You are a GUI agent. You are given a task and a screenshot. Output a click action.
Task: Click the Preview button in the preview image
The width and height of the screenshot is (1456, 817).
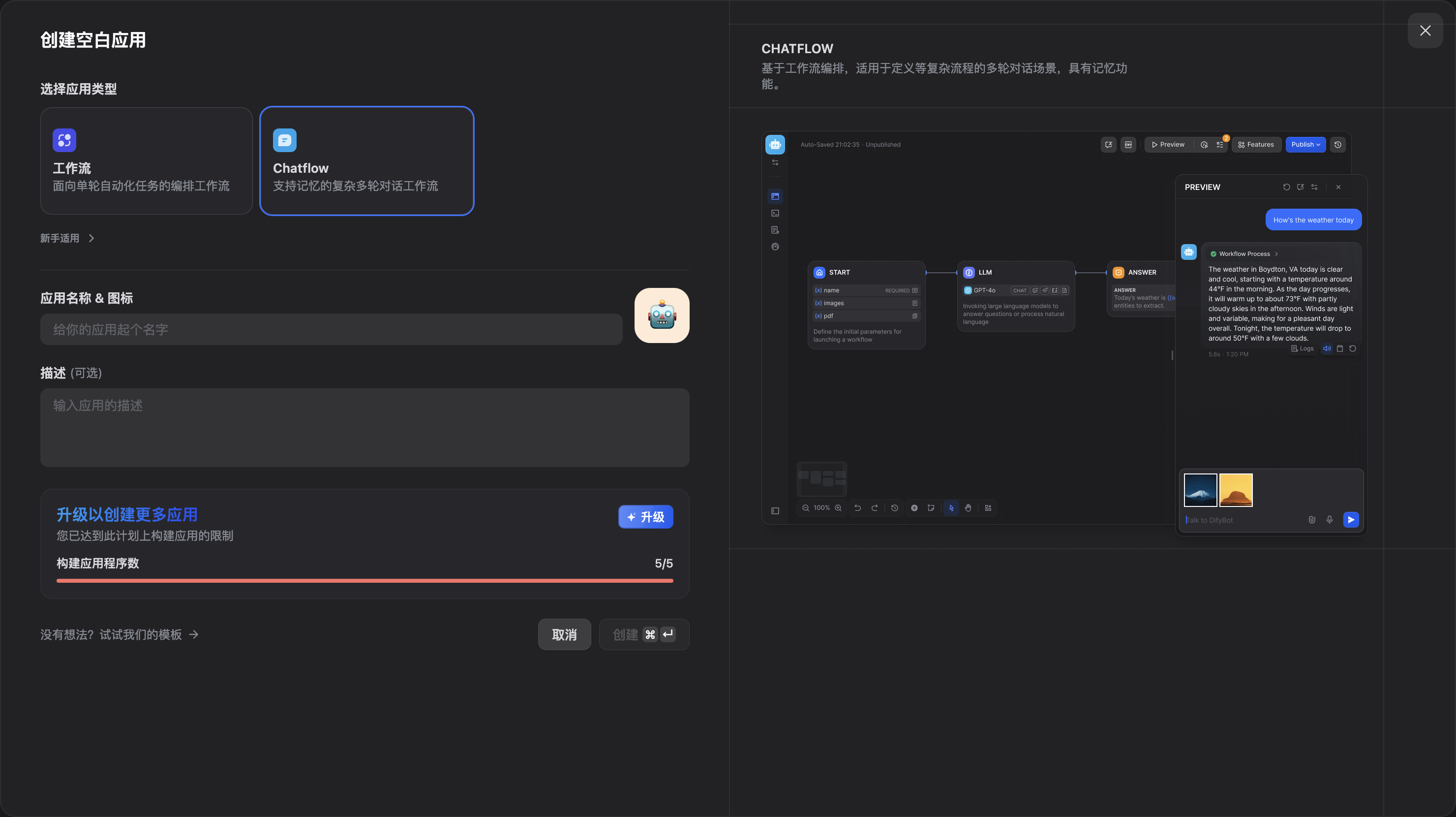pyautogui.click(x=1168, y=144)
